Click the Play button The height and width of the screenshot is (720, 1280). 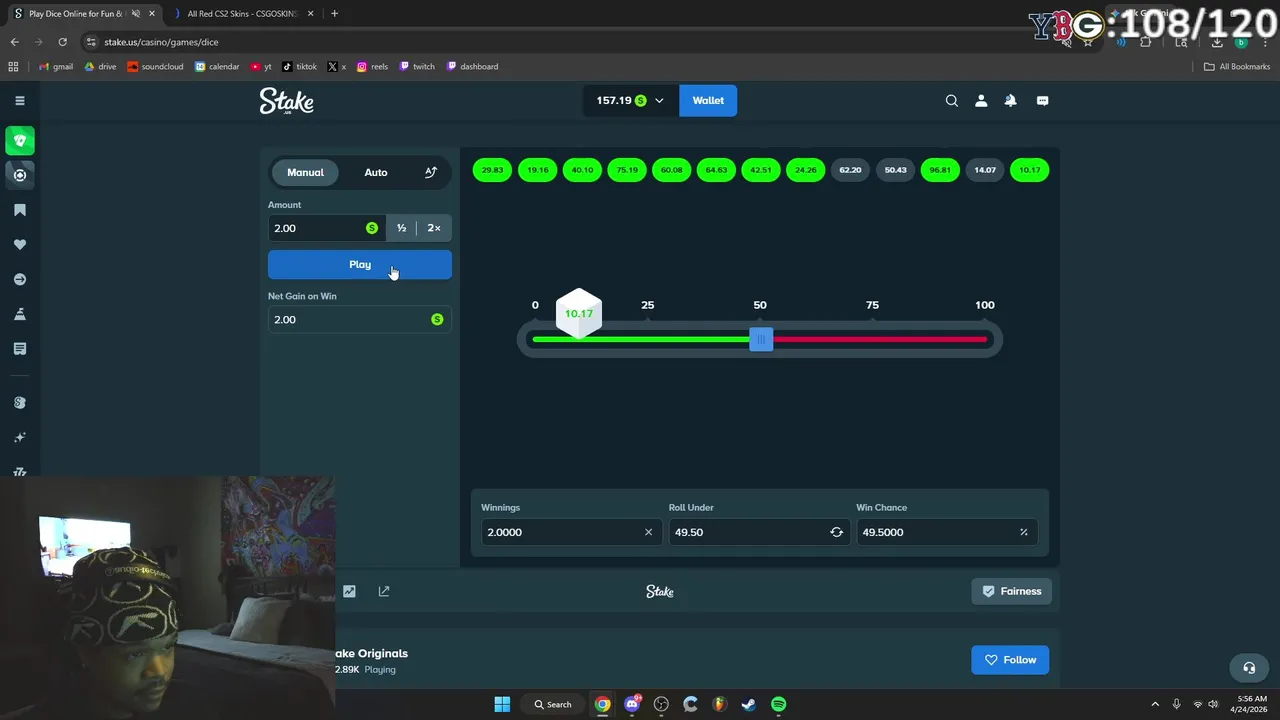point(360,265)
